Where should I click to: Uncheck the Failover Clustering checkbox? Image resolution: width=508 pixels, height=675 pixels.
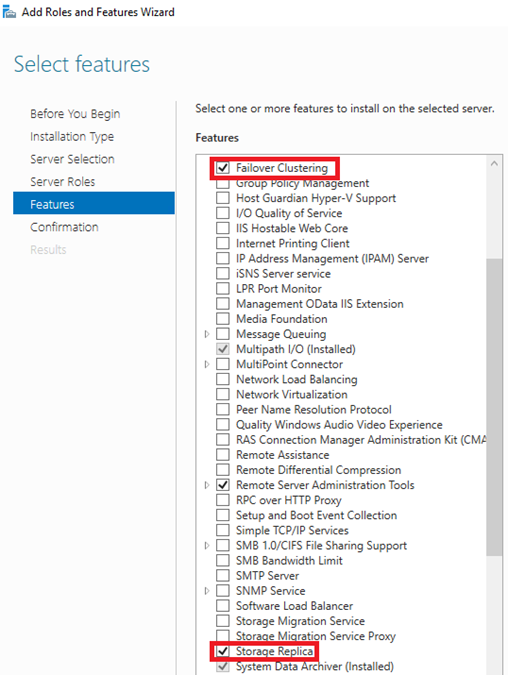click(223, 167)
